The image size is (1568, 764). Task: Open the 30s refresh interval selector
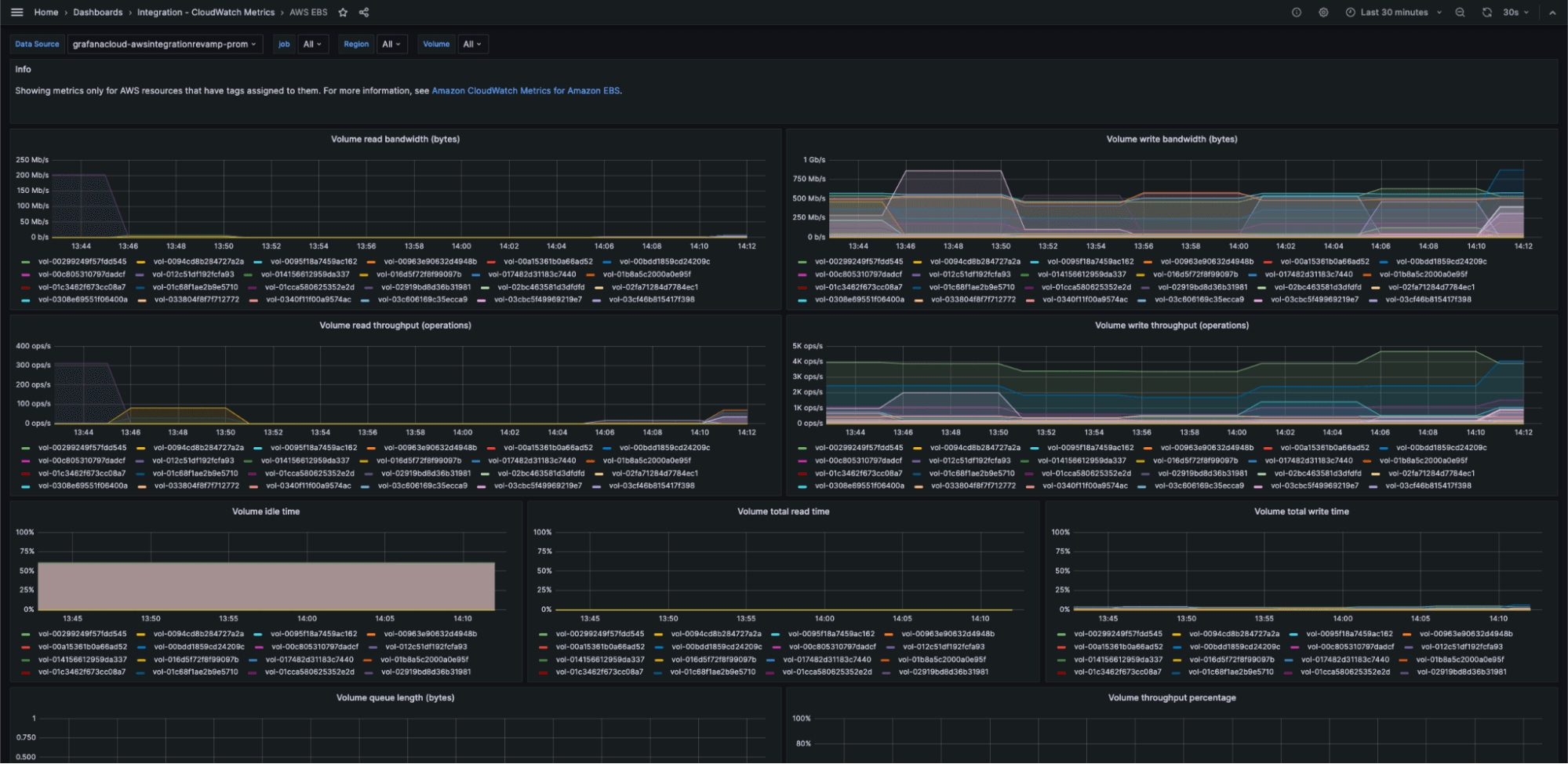(x=1515, y=13)
